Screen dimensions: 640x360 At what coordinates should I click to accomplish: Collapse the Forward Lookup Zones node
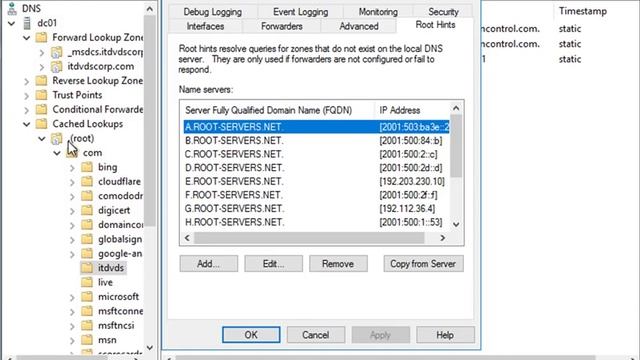pyautogui.click(x=27, y=38)
